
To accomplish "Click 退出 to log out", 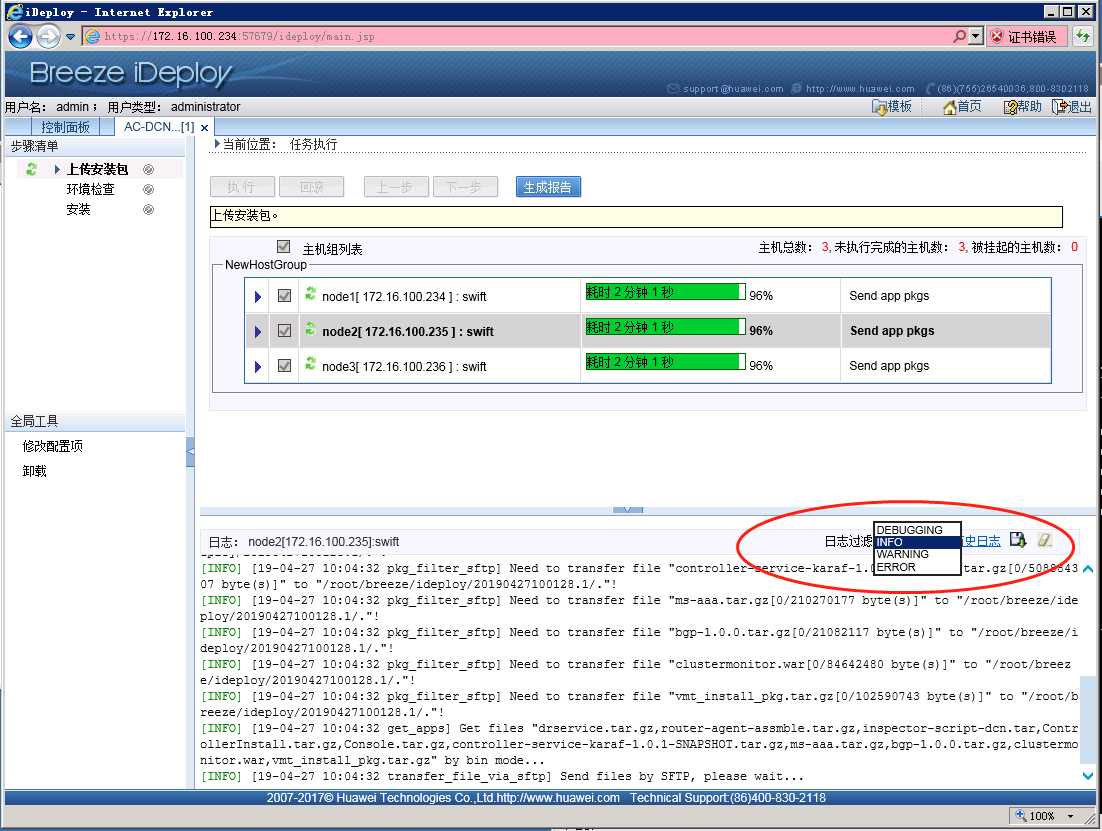I will point(1072,106).
